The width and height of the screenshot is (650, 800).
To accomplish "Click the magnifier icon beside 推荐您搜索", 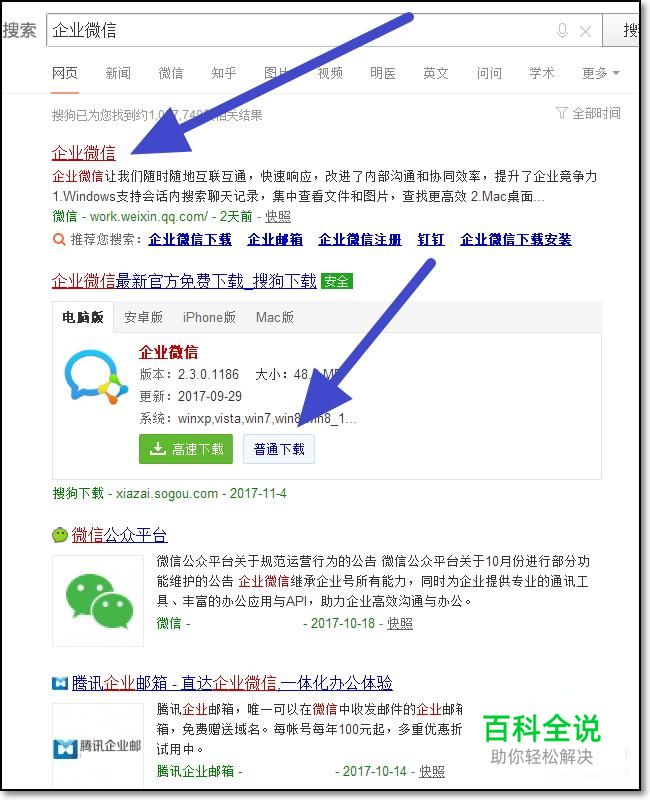I will [59, 239].
